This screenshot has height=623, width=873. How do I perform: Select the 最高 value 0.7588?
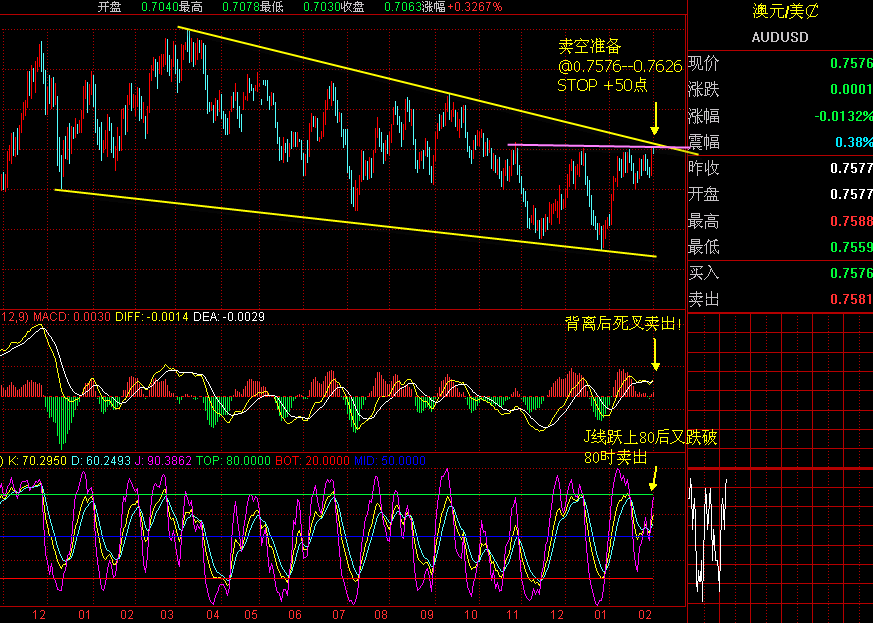coord(851,221)
